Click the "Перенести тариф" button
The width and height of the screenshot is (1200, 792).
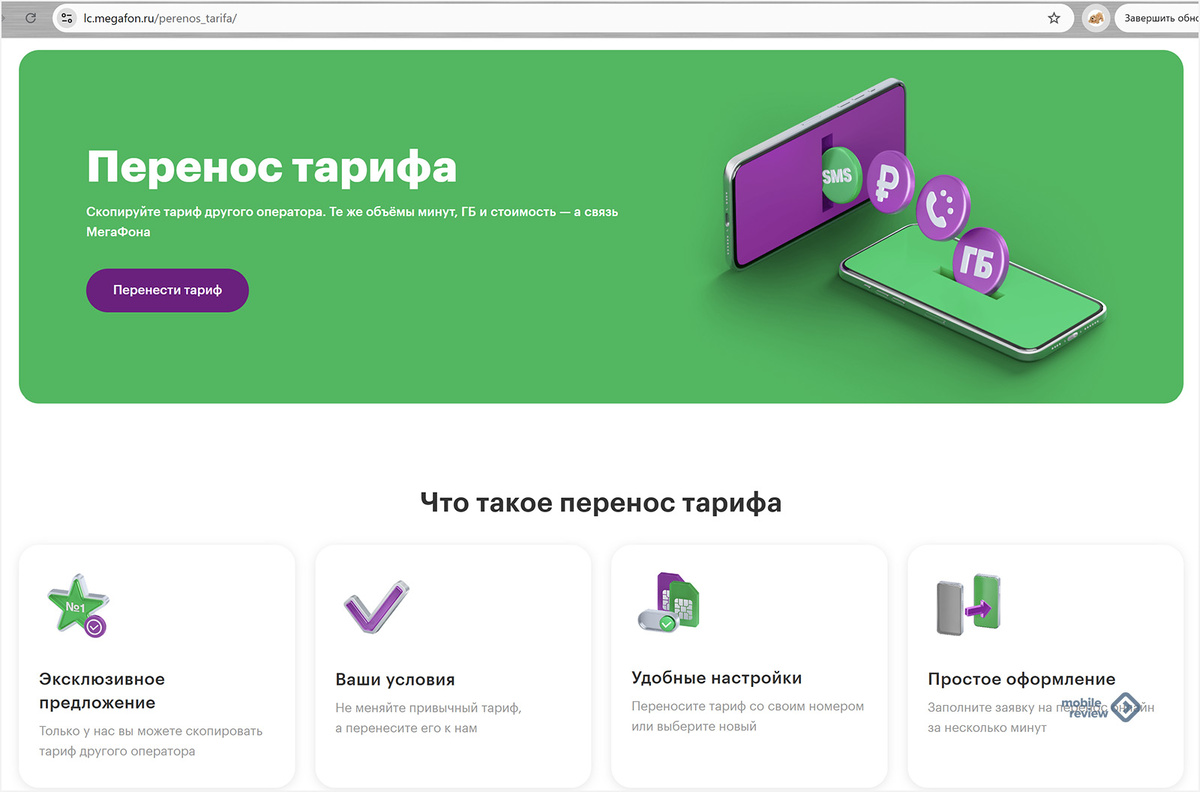[167, 290]
